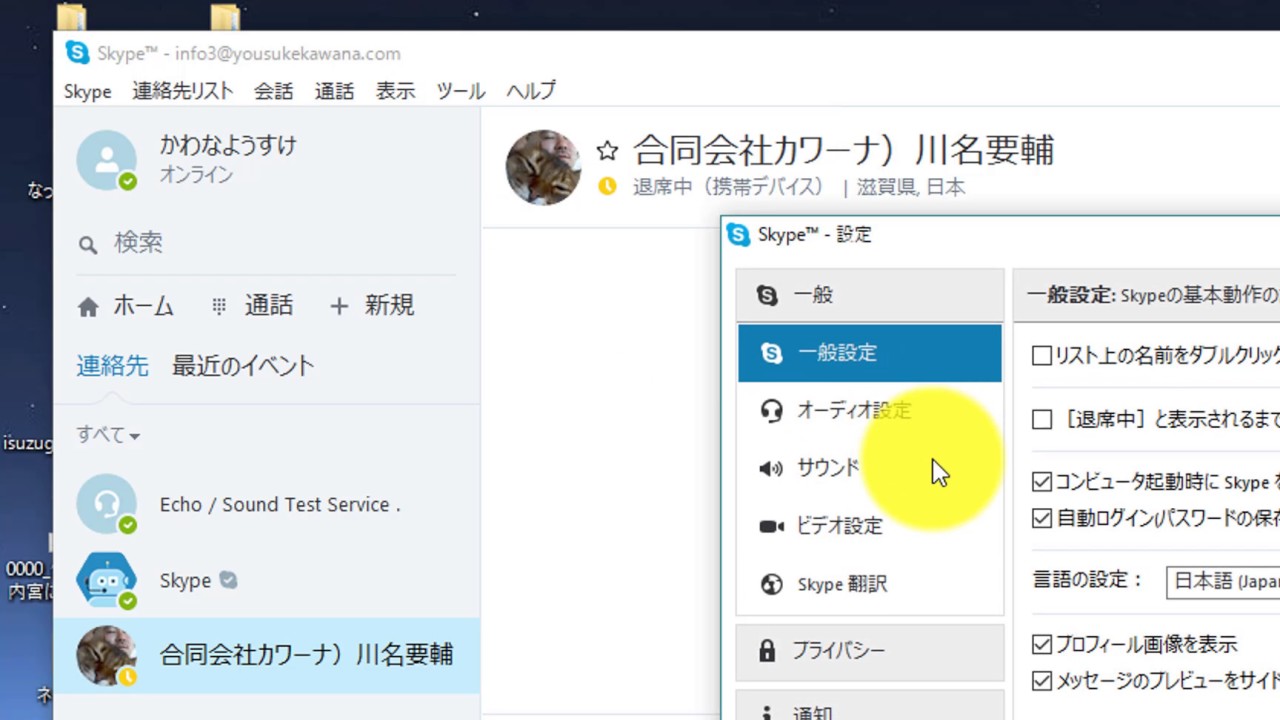The width and height of the screenshot is (1280, 720).
Task: Click the + 新規 button
Action: [x=371, y=306]
